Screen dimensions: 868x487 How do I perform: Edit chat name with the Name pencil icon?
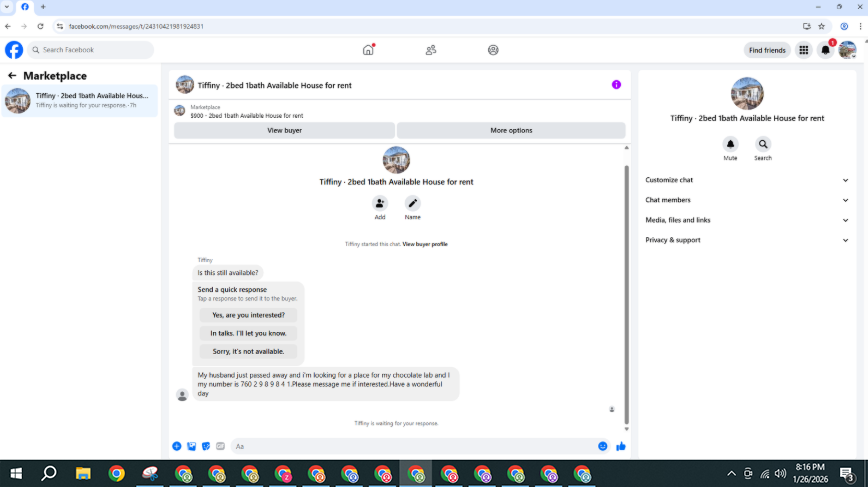click(412, 203)
